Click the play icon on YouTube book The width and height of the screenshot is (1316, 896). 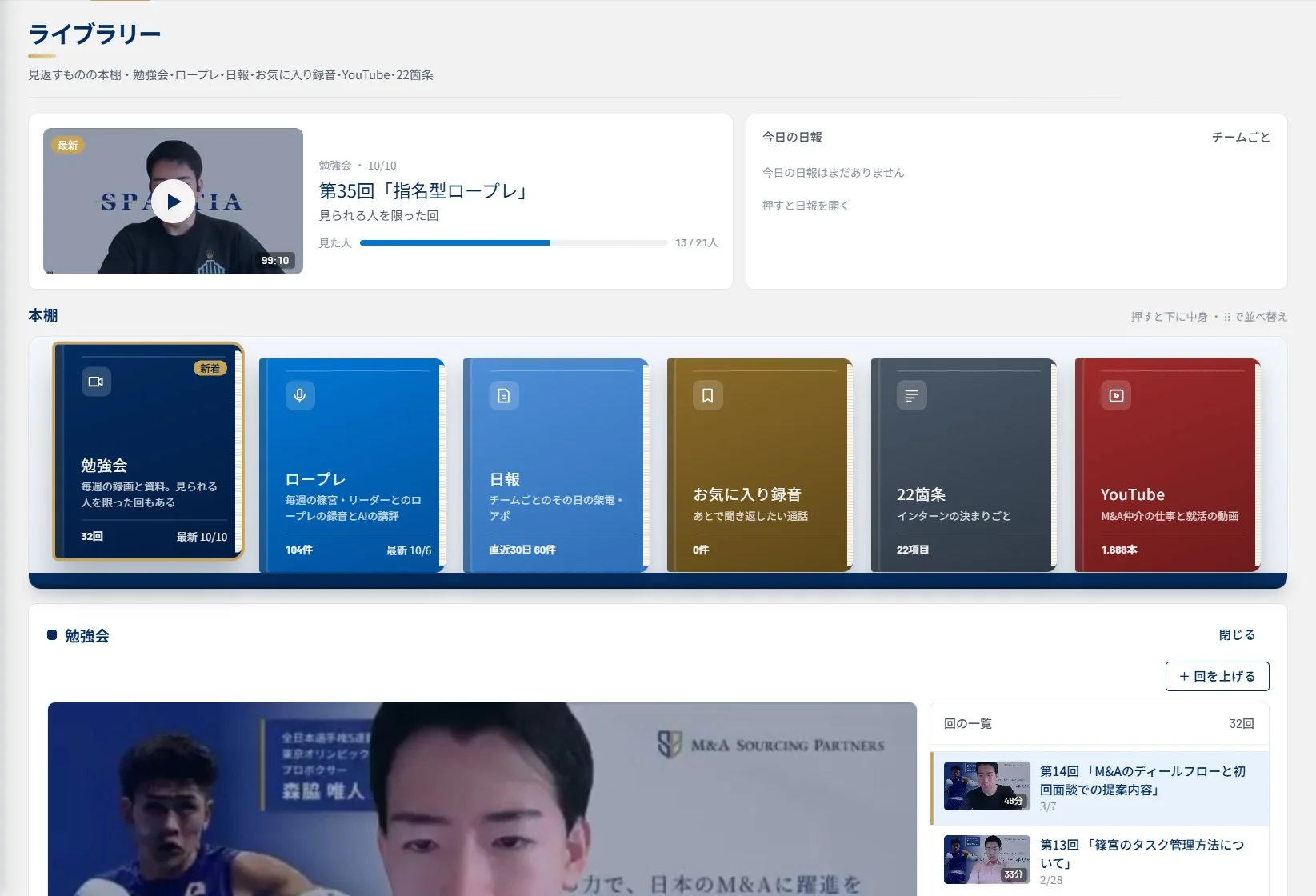[1116, 395]
